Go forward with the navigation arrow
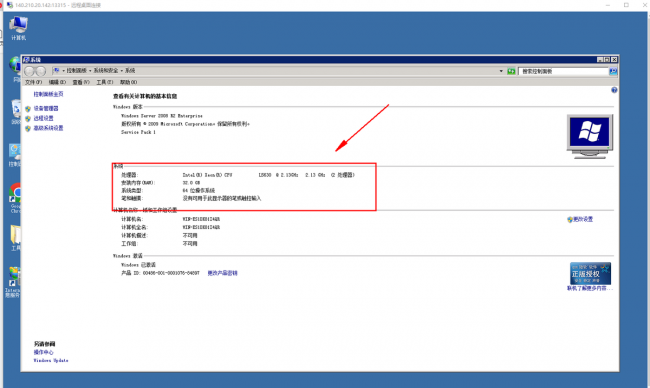 pos(40,71)
